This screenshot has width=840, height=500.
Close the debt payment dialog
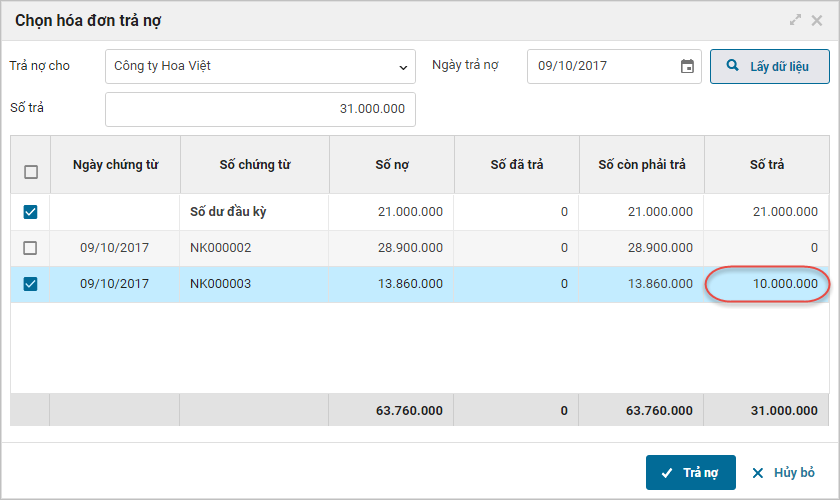click(817, 20)
